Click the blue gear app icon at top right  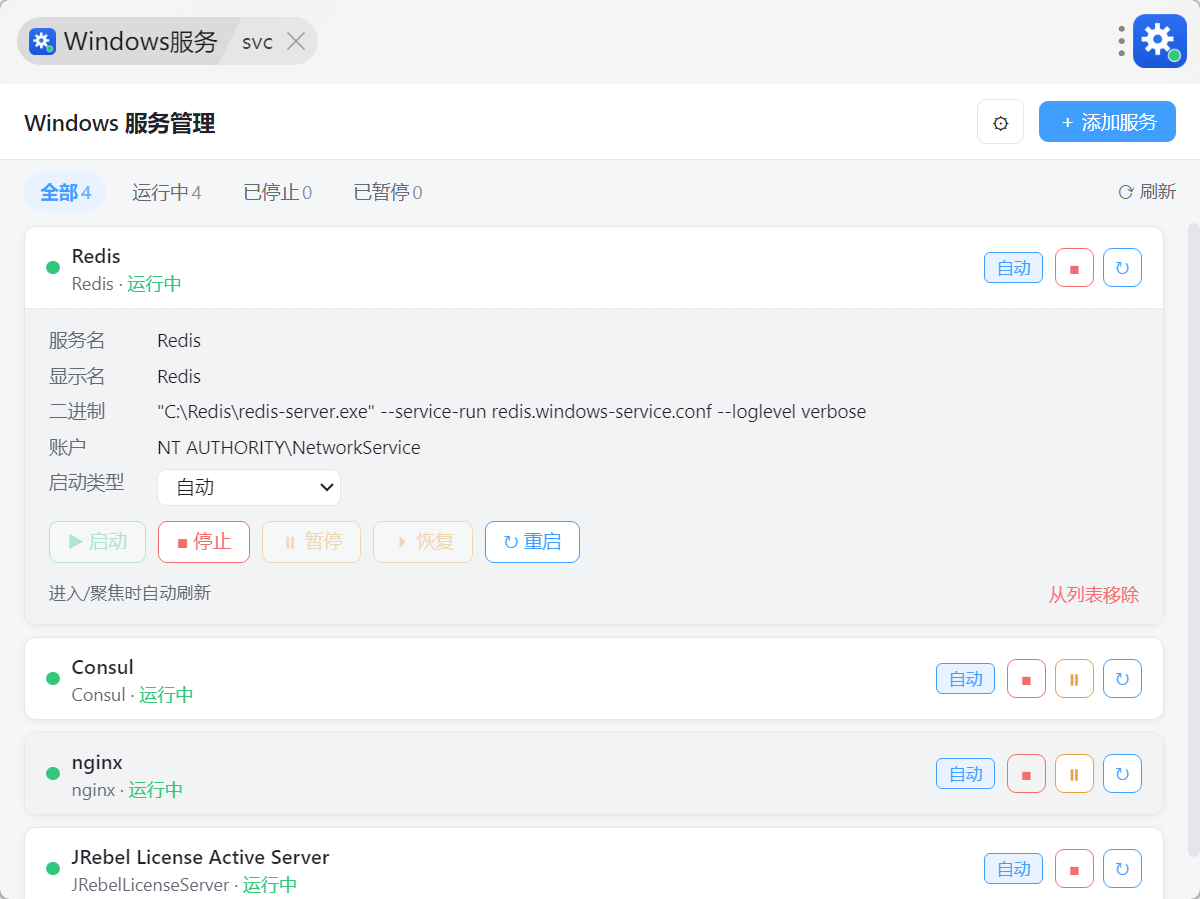pos(1160,41)
